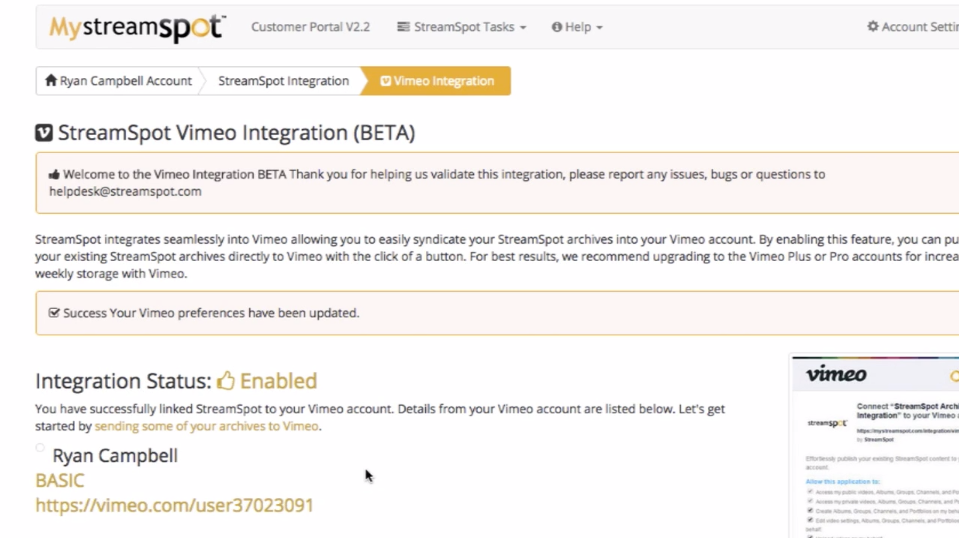Click the Enabled thumbs-up status icon
Image resolution: width=959 pixels, height=538 pixels.
tap(226, 380)
